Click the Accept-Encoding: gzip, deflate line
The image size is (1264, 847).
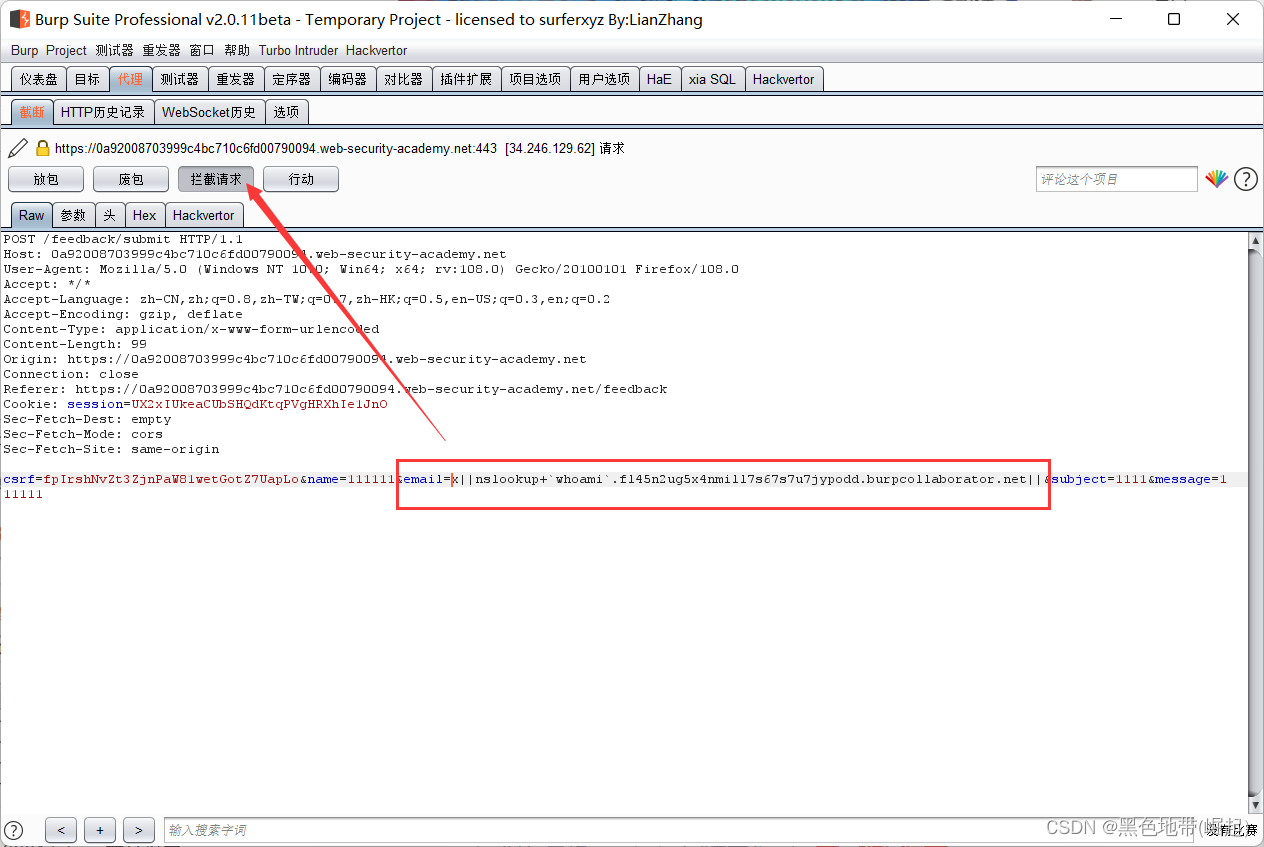(x=123, y=314)
